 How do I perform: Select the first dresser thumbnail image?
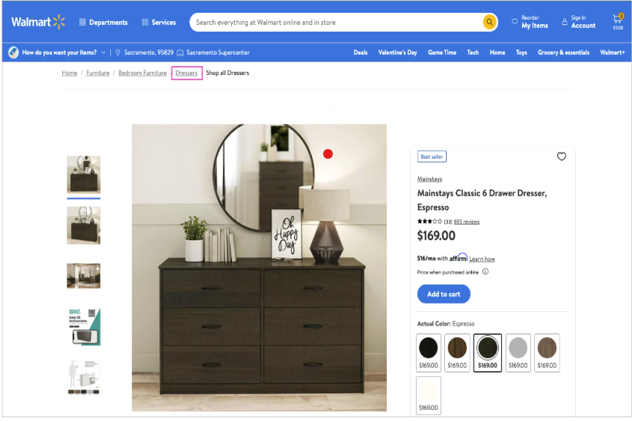(x=83, y=174)
